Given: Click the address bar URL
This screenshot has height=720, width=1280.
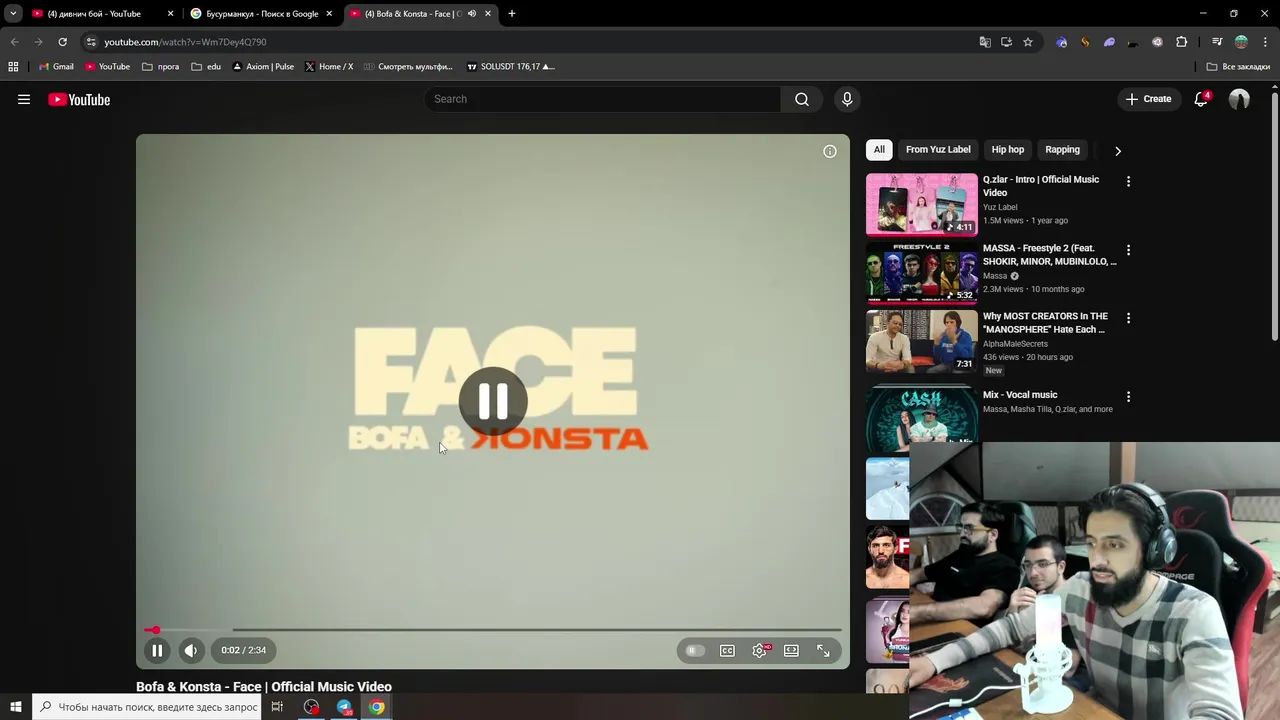Looking at the screenshot, I should coord(185,42).
